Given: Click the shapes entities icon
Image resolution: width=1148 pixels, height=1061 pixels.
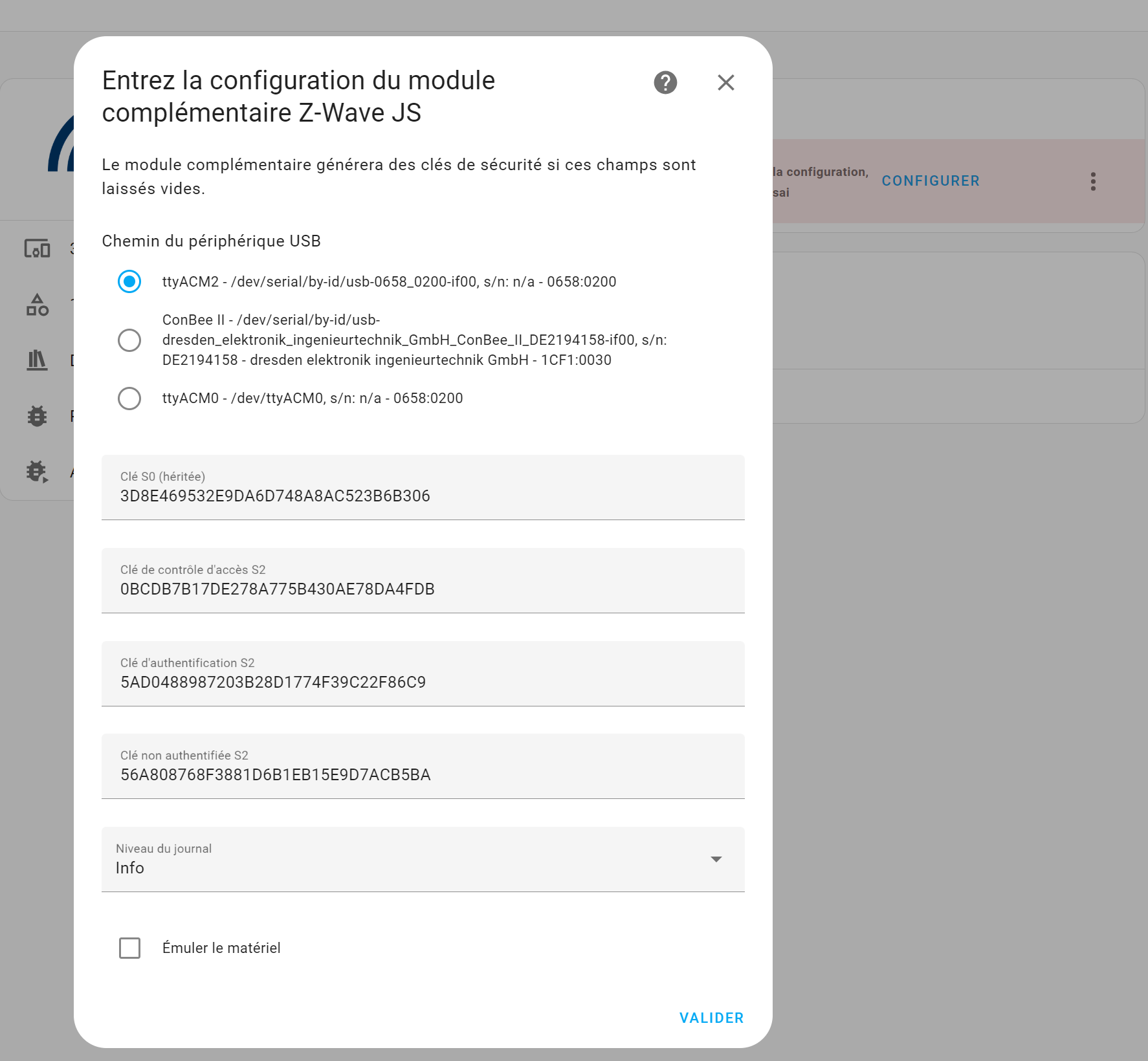Looking at the screenshot, I should tap(38, 305).
